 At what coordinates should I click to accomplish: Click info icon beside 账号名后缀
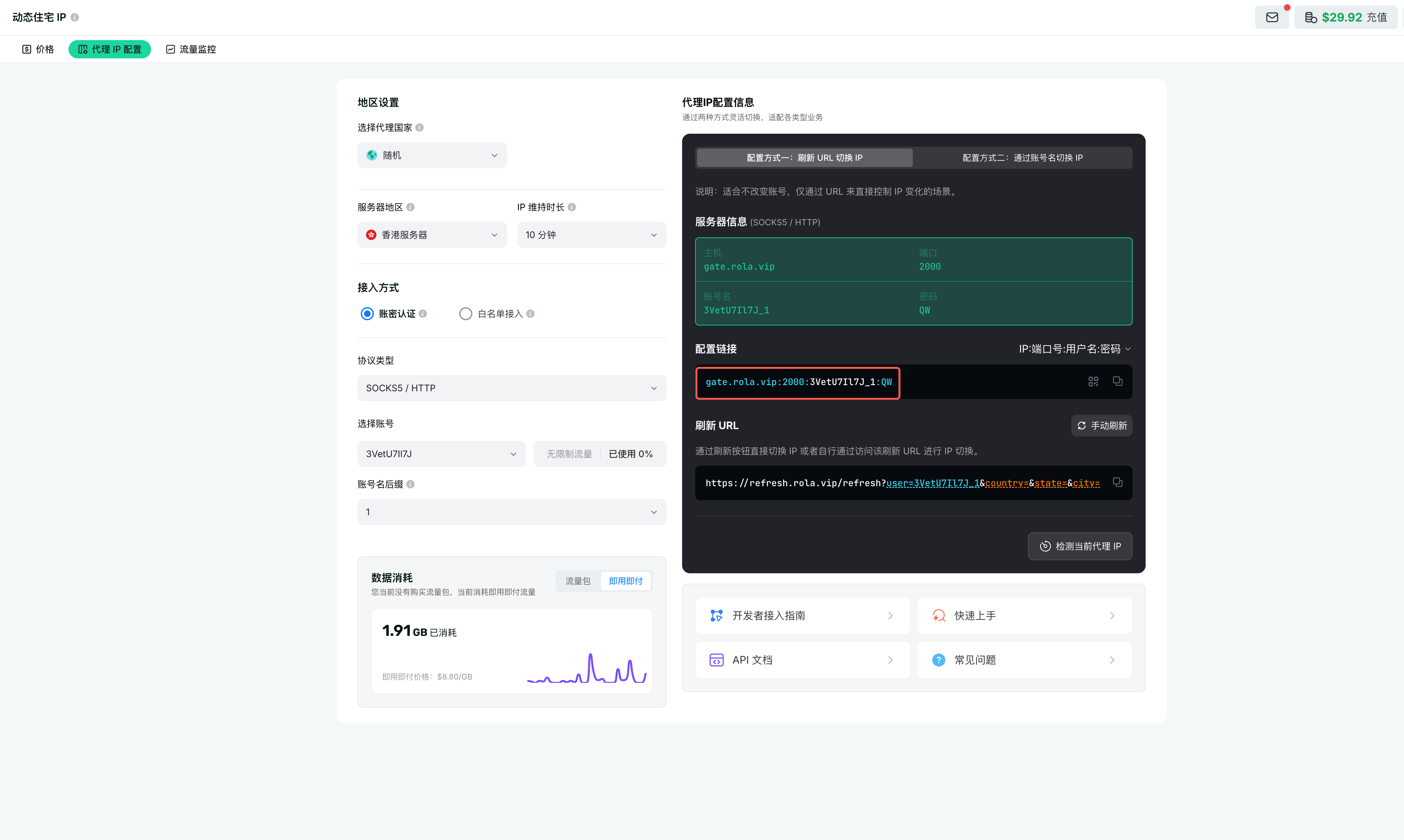point(410,485)
